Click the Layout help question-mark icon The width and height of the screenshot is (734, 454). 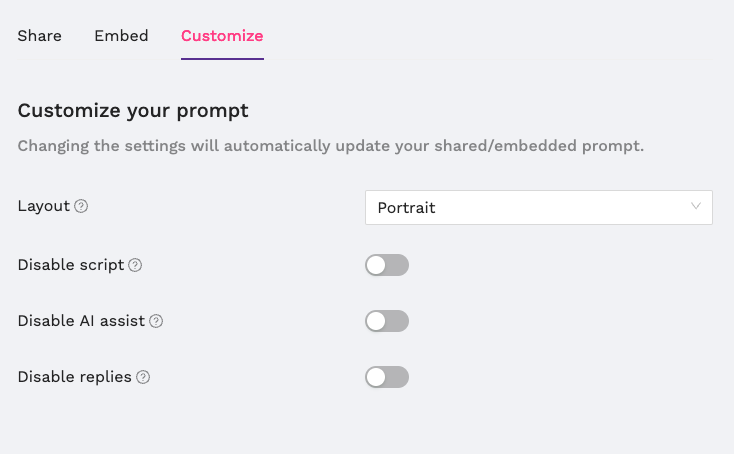click(x=81, y=206)
